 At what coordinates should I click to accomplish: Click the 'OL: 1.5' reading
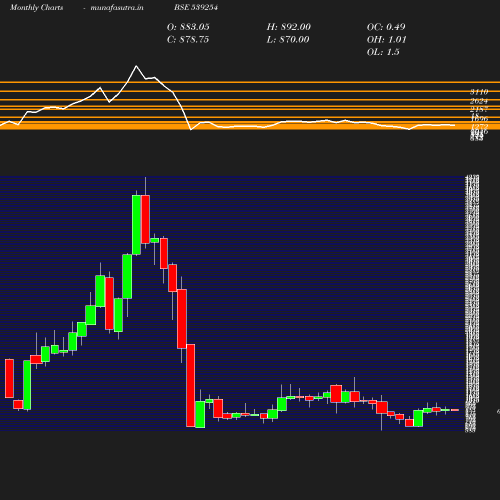(x=383, y=52)
